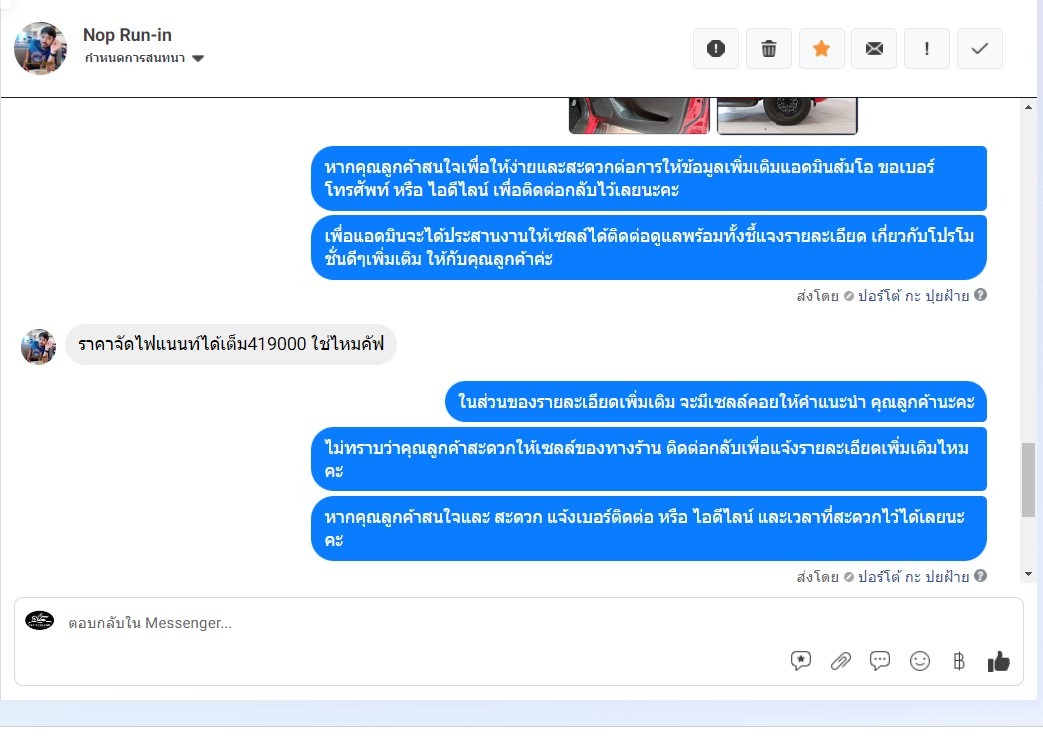Mark conversation as spam with the exclamation circle icon

point(716,49)
